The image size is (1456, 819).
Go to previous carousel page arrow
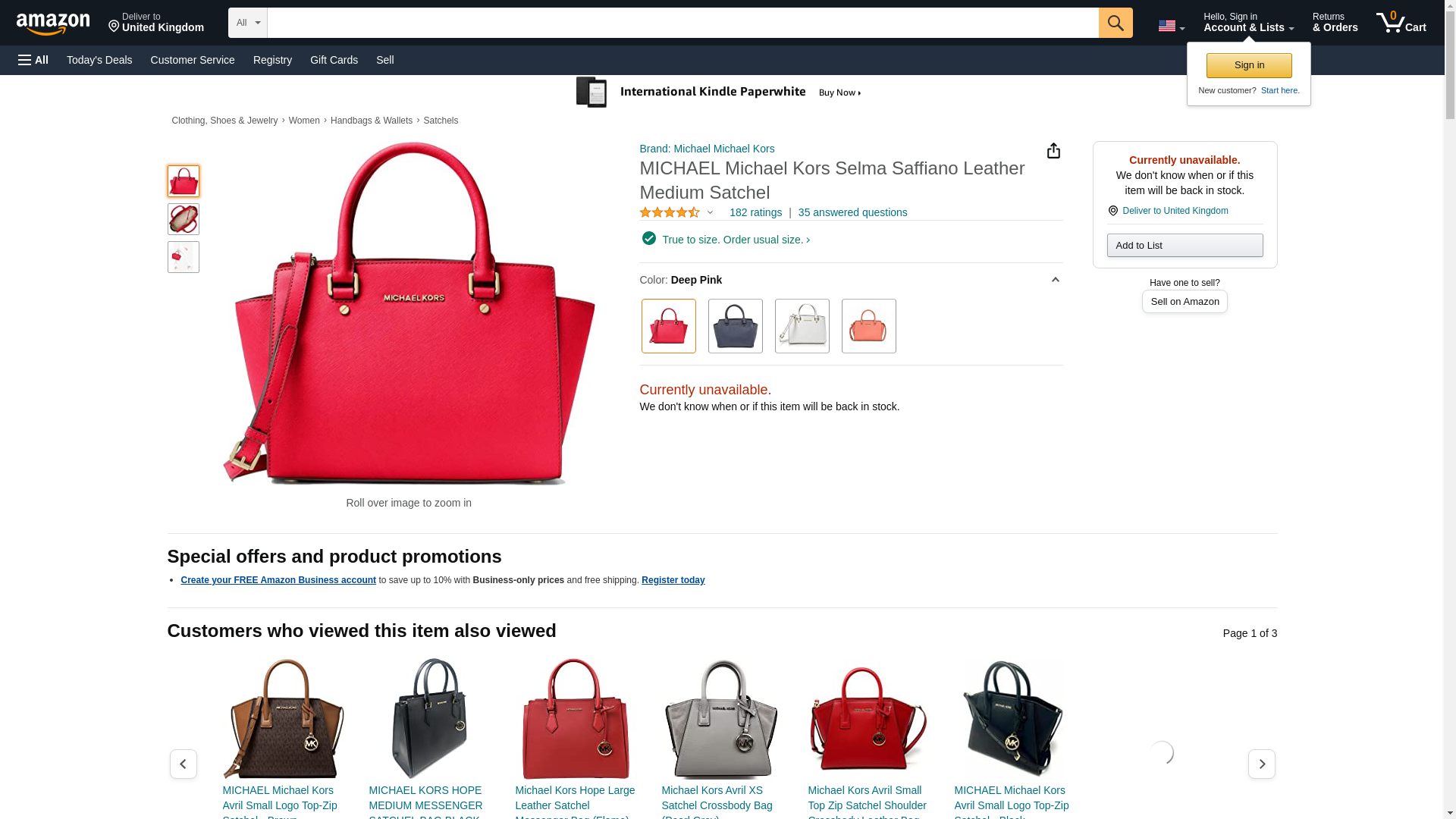(183, 764)
